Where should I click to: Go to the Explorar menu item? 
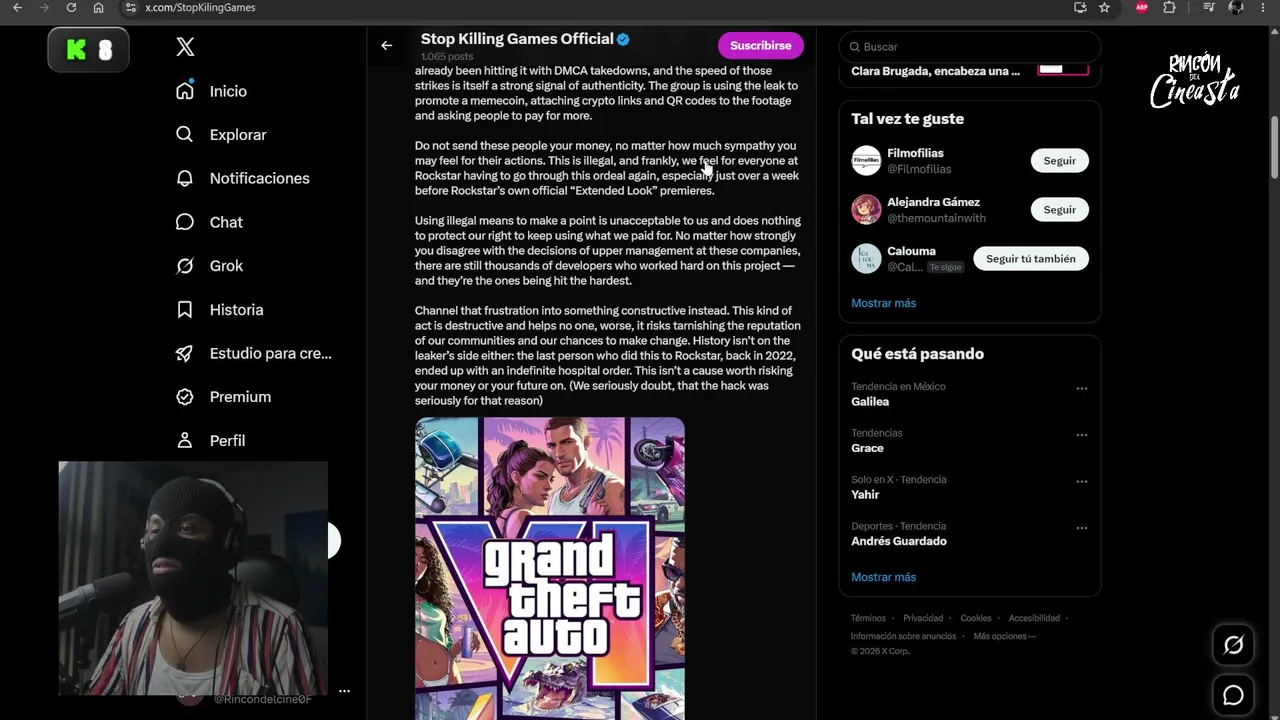pyautogui.click(x=238, y=135)
